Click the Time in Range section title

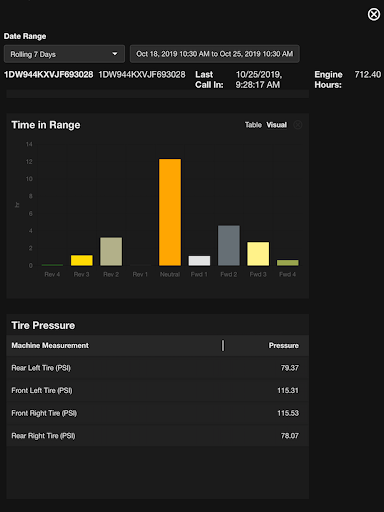pyautogui.click(x=46, y=125)
